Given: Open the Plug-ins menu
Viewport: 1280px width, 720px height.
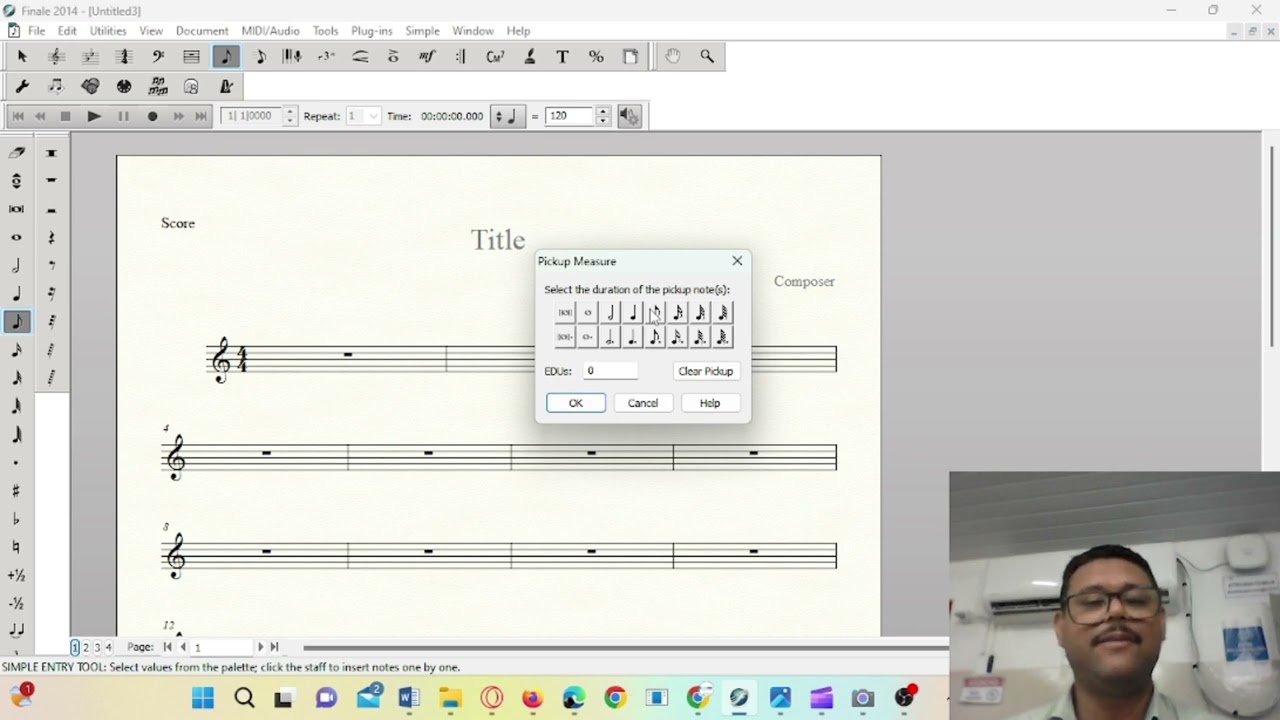Looking at the screenshot, I should 372,31.
